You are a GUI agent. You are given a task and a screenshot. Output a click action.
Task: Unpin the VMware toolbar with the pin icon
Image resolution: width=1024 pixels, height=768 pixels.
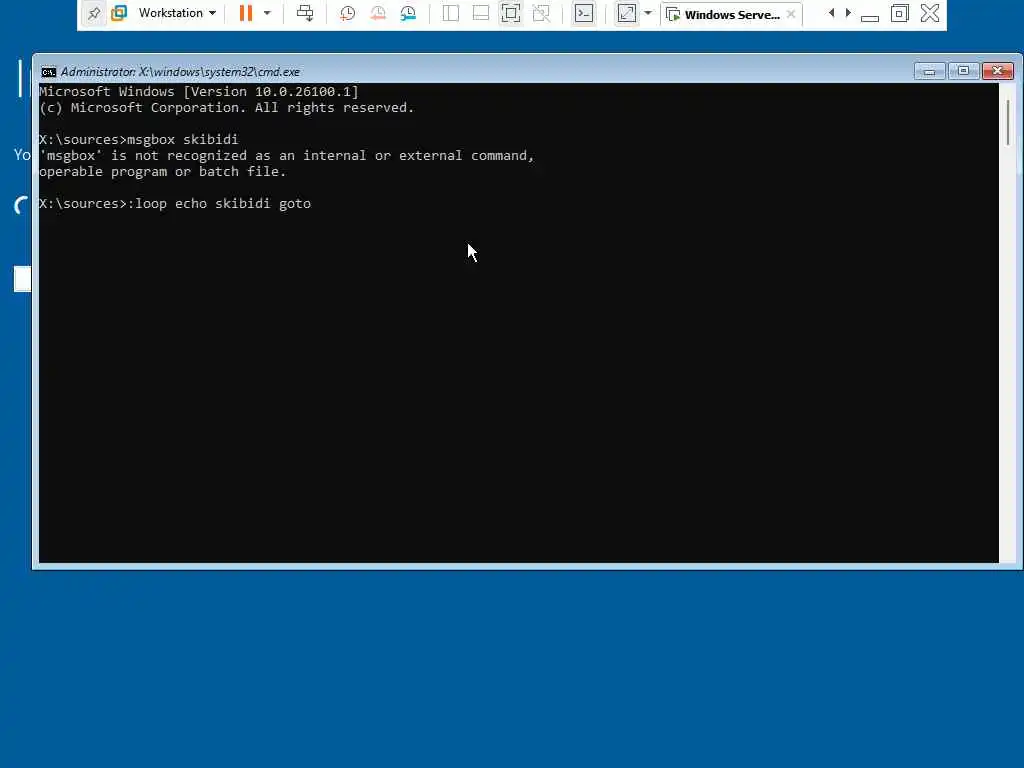click(x=94, y=13)
